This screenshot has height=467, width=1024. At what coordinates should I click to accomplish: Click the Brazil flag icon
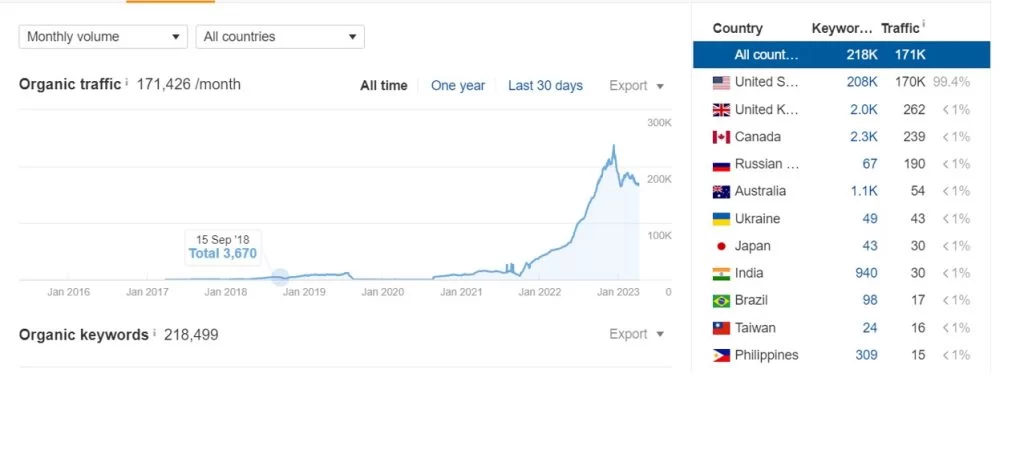click(x=721, y=301)
